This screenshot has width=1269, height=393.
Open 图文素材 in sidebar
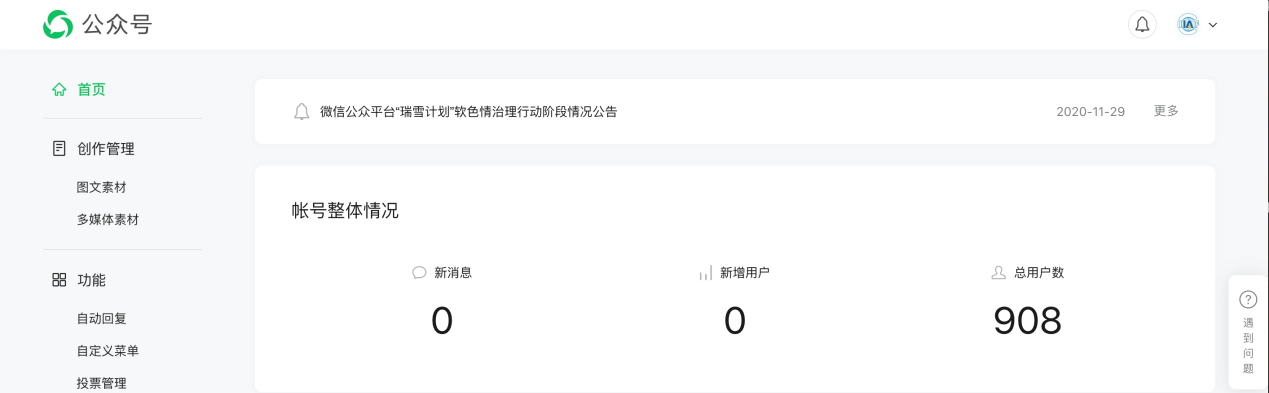[x=102, y=187]
